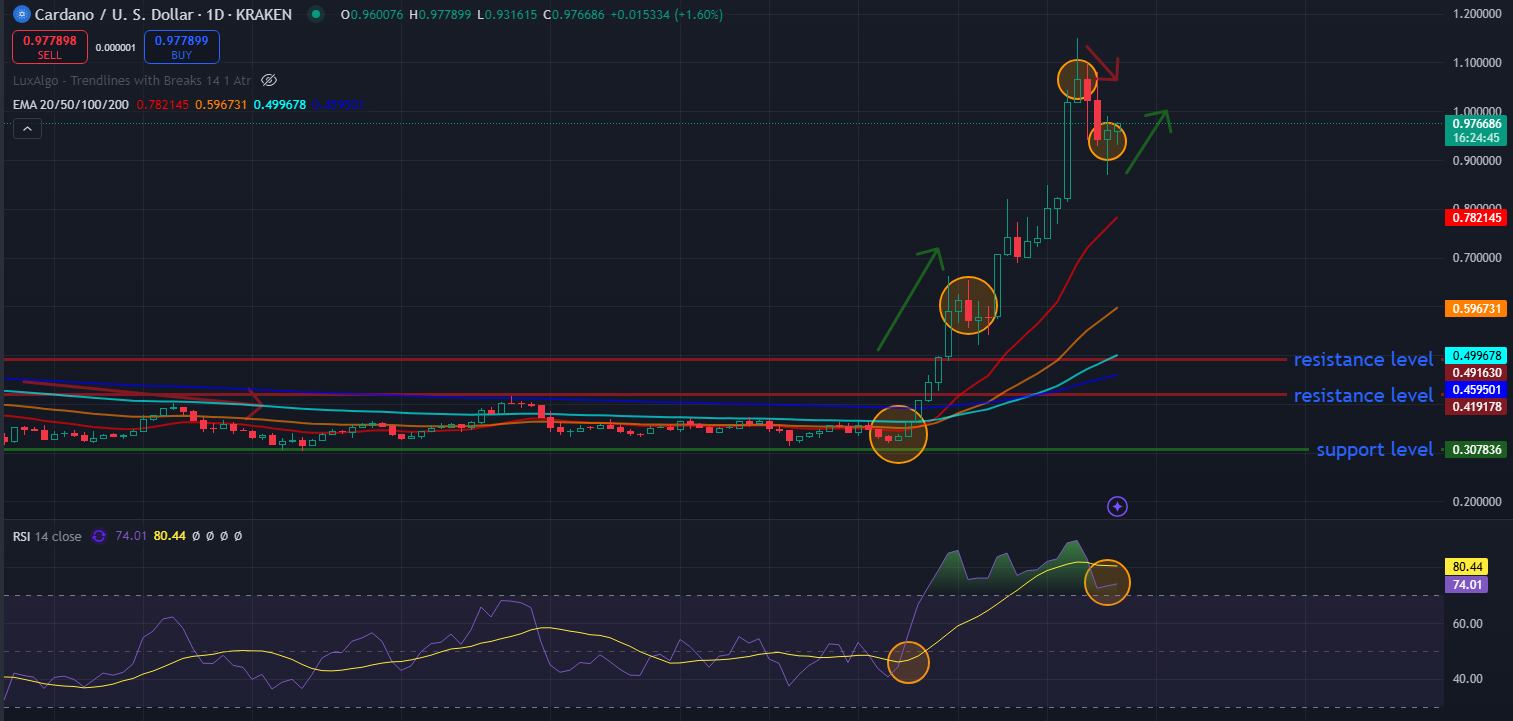This screenshot has width=1513, height=721.
Task: Select the upper resistance level text label
Action: click(x=1363, y=360)
